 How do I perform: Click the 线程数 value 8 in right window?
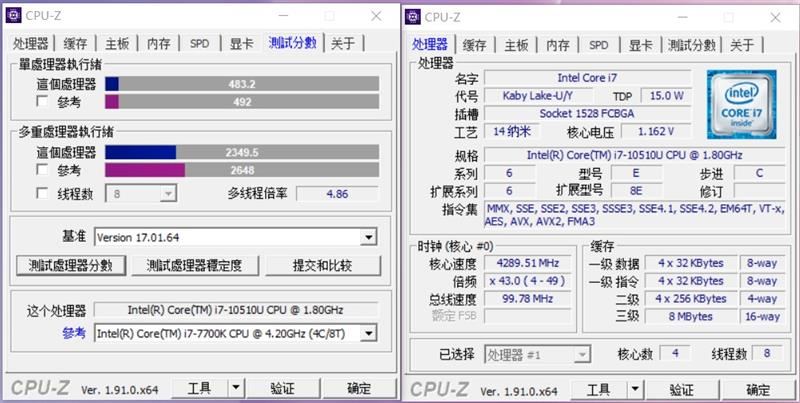point(767,353)
